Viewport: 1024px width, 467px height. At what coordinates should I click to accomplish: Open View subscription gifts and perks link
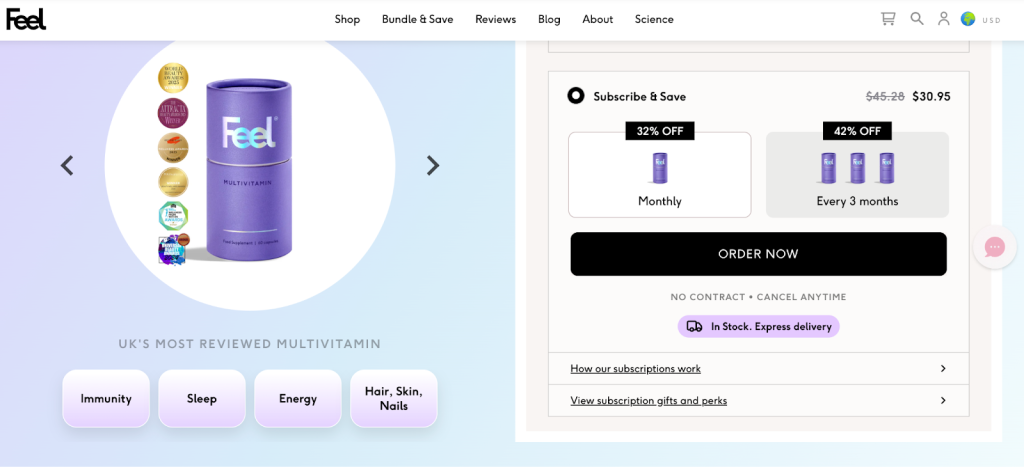[x=648, y=400]
